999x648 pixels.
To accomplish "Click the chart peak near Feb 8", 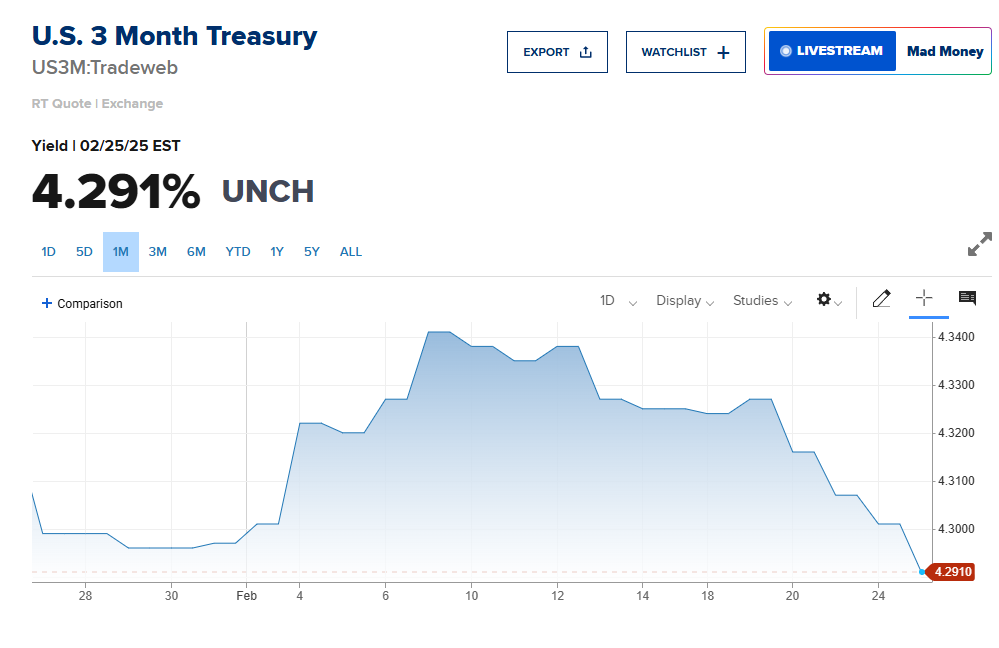I will (x=439, y=332).
